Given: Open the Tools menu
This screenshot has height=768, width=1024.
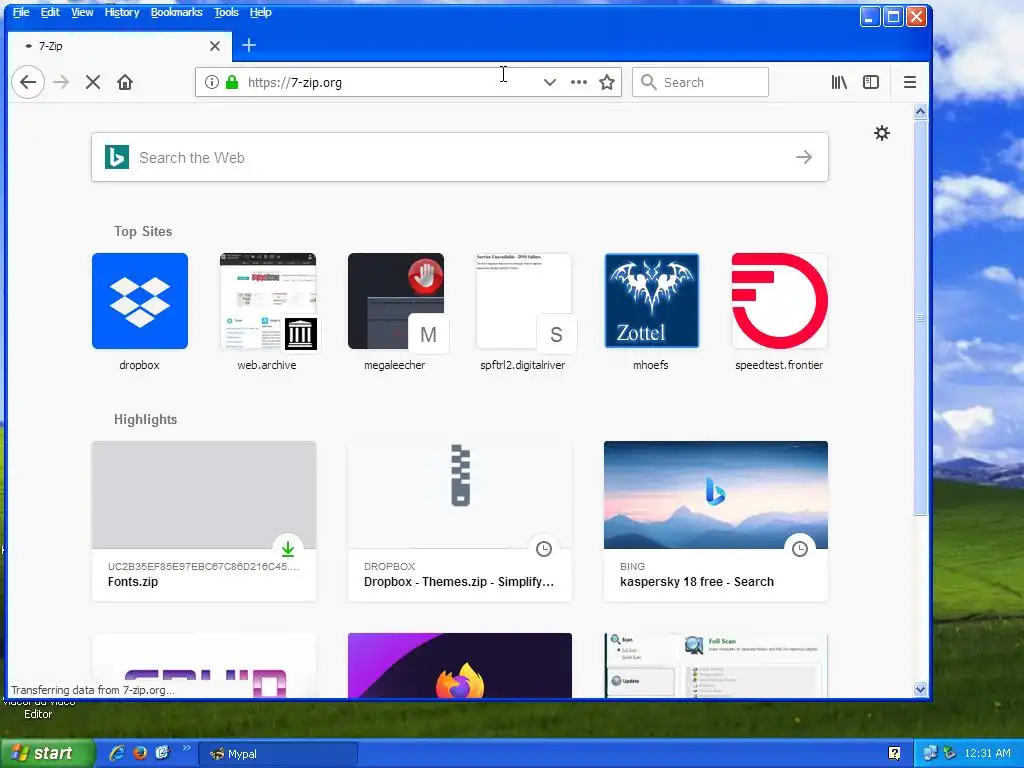Looking at the screenshot, I should pos(226,12).
